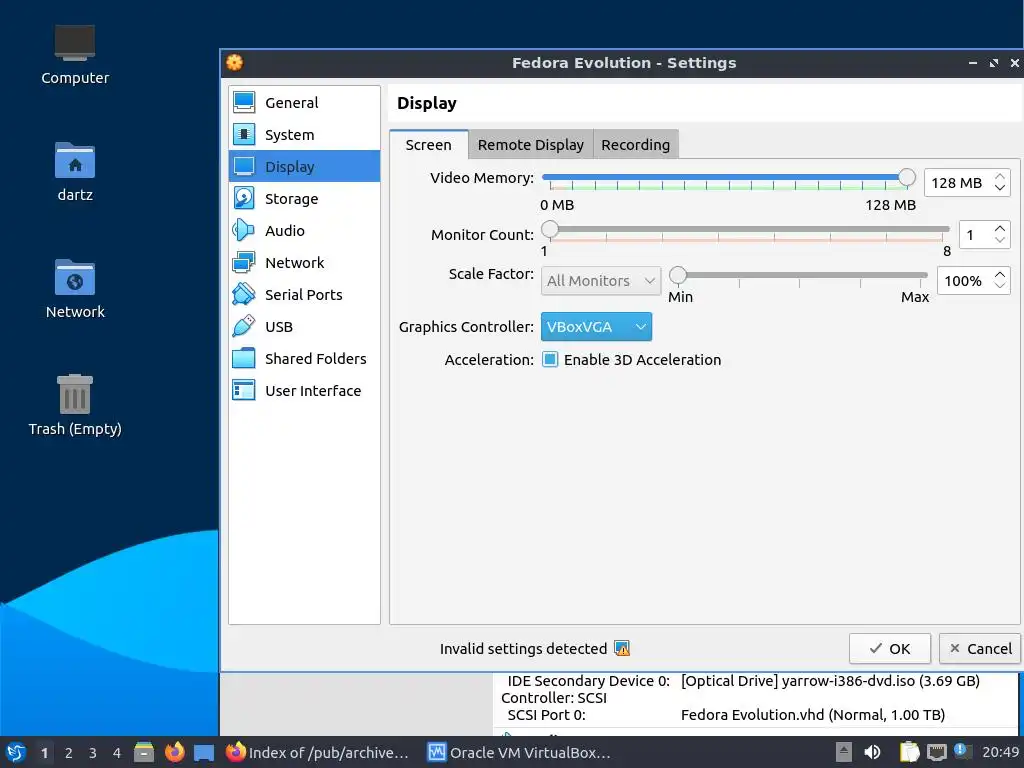Viewport: 1024px width, 768px height.
Task: Switch to workspace 3
Action: (93, 753)
